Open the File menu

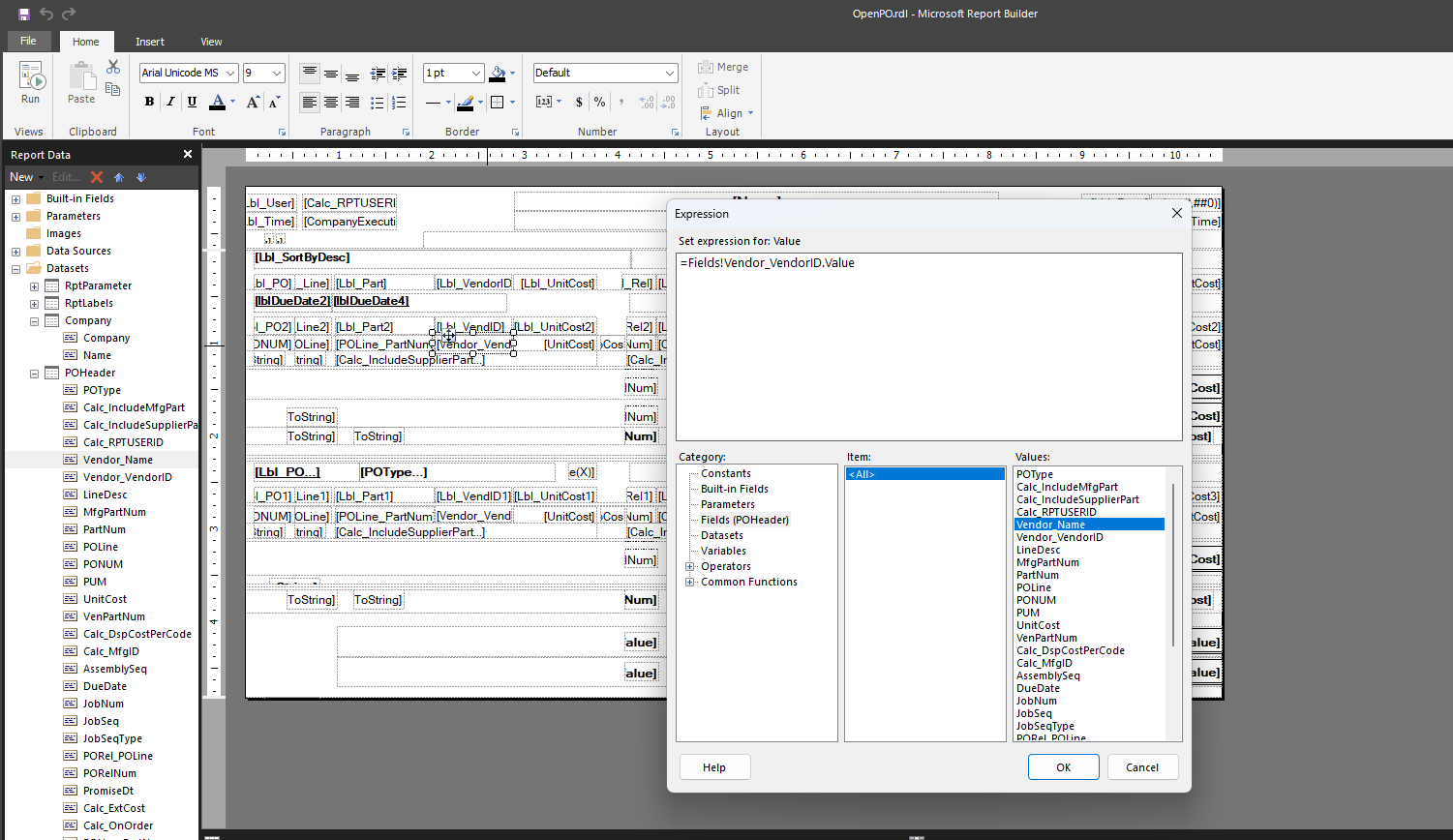29,42
